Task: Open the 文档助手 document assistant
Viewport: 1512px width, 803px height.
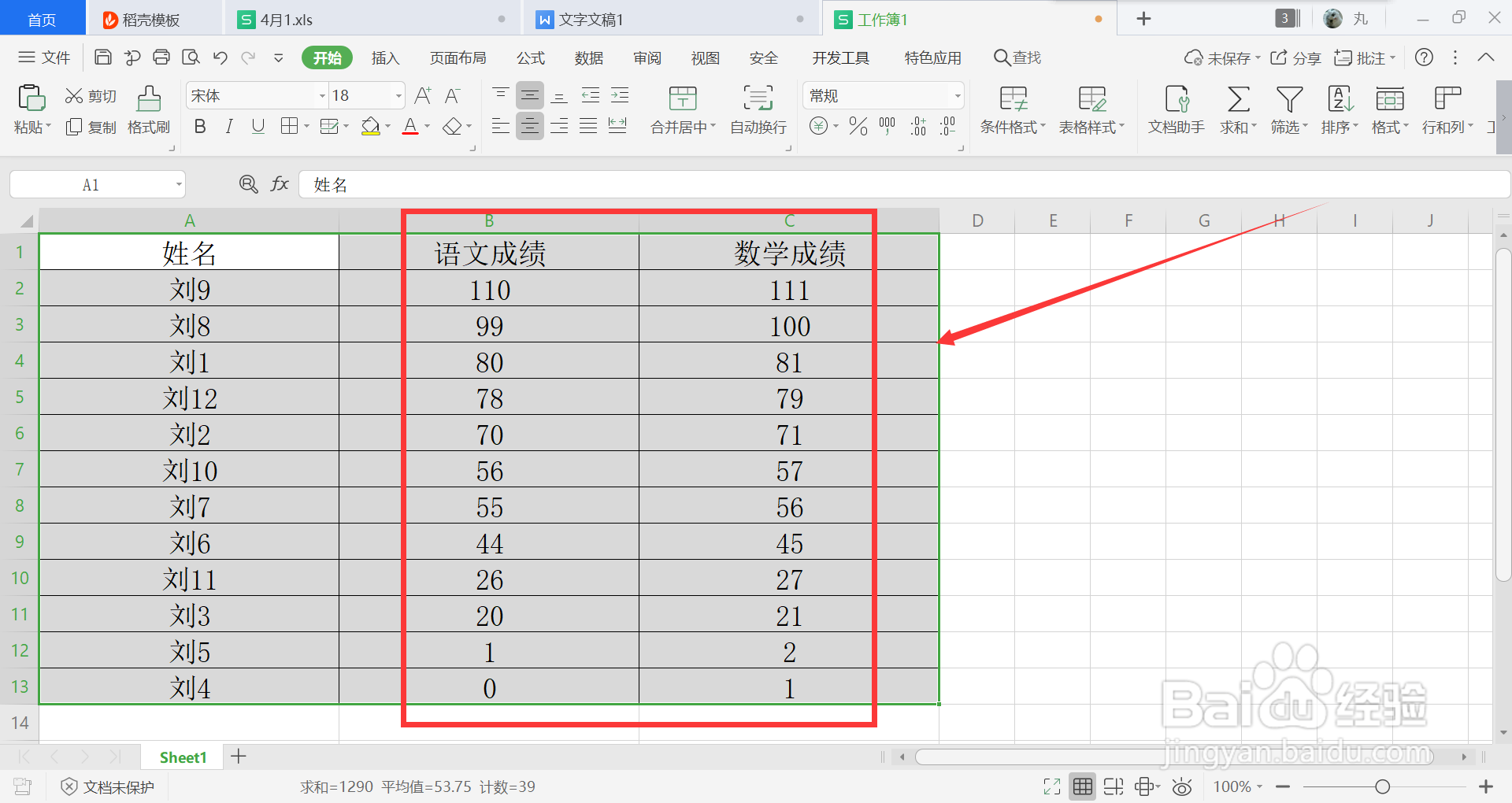Action: click(x=1175, y=110)
